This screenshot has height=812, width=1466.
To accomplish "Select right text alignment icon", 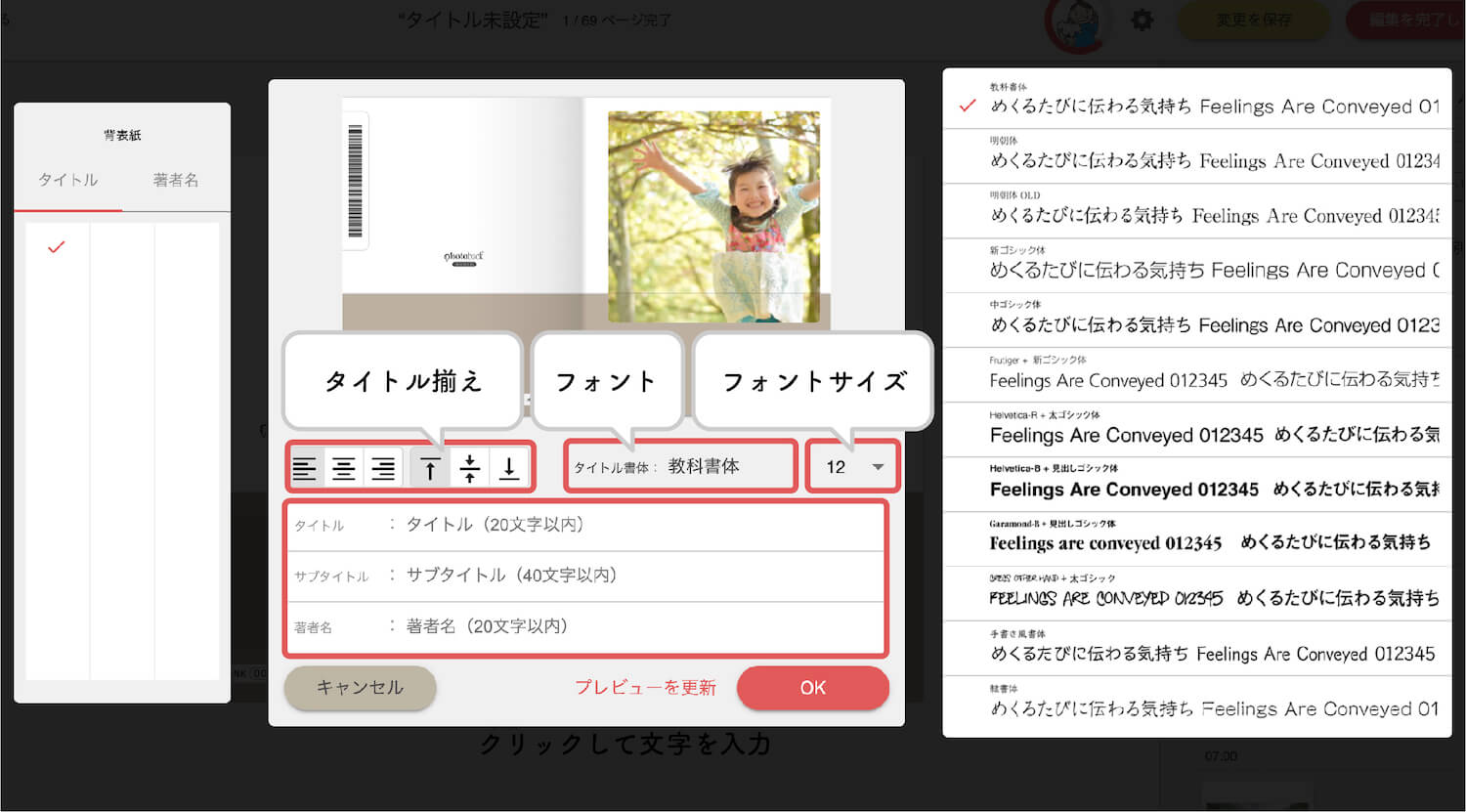I will 383,468.
